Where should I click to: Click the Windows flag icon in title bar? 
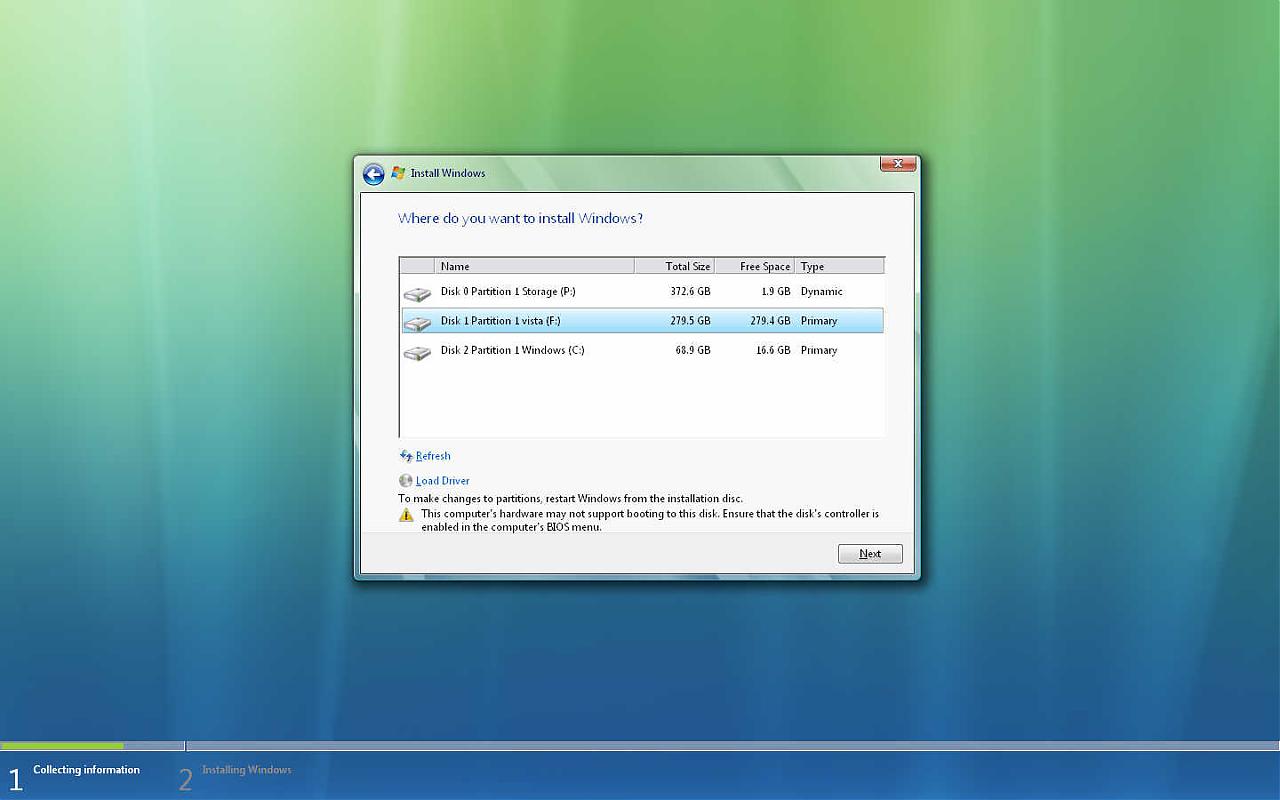tap(398, 173)
